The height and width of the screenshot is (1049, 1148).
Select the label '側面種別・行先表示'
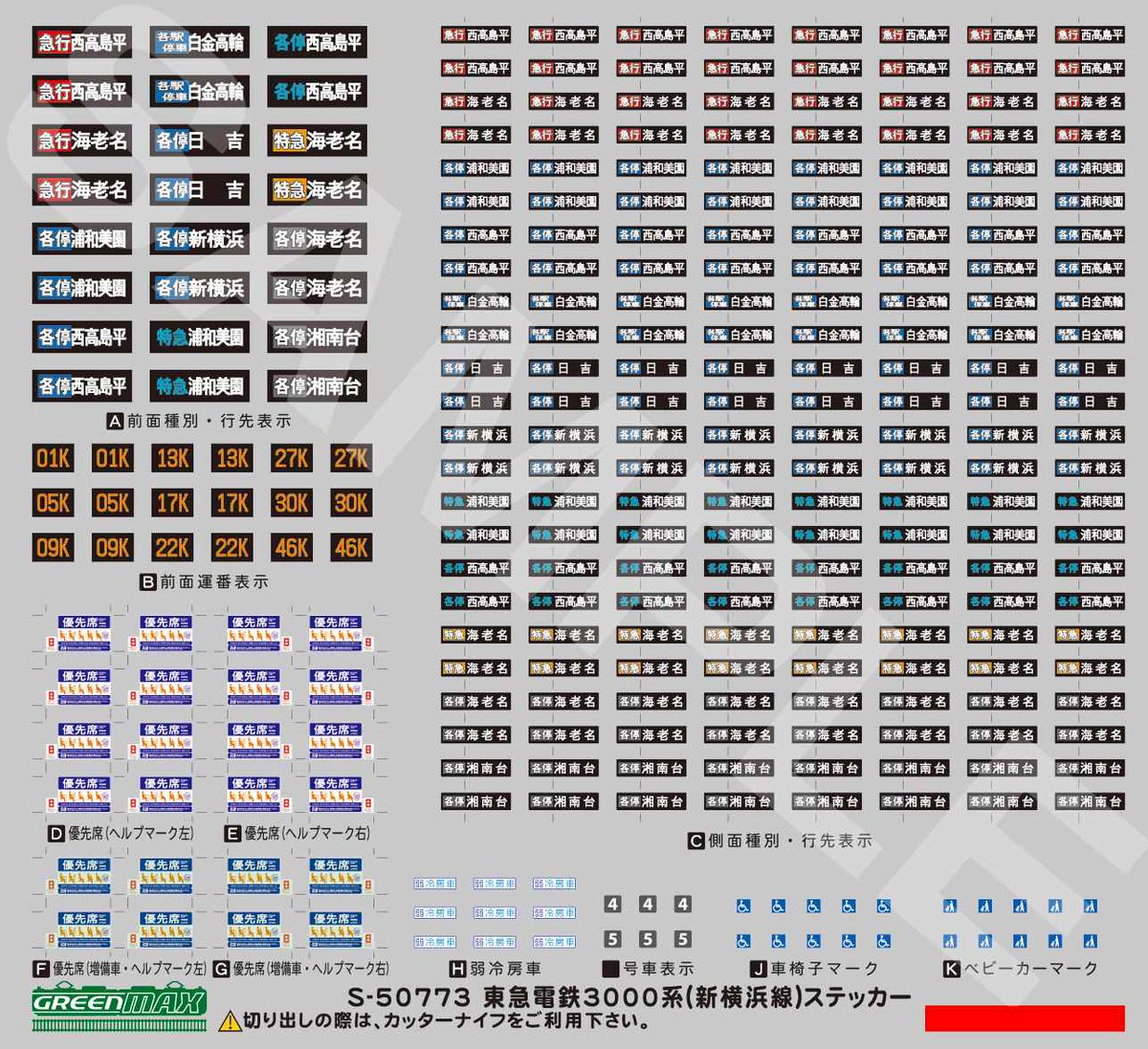[789, 841]
